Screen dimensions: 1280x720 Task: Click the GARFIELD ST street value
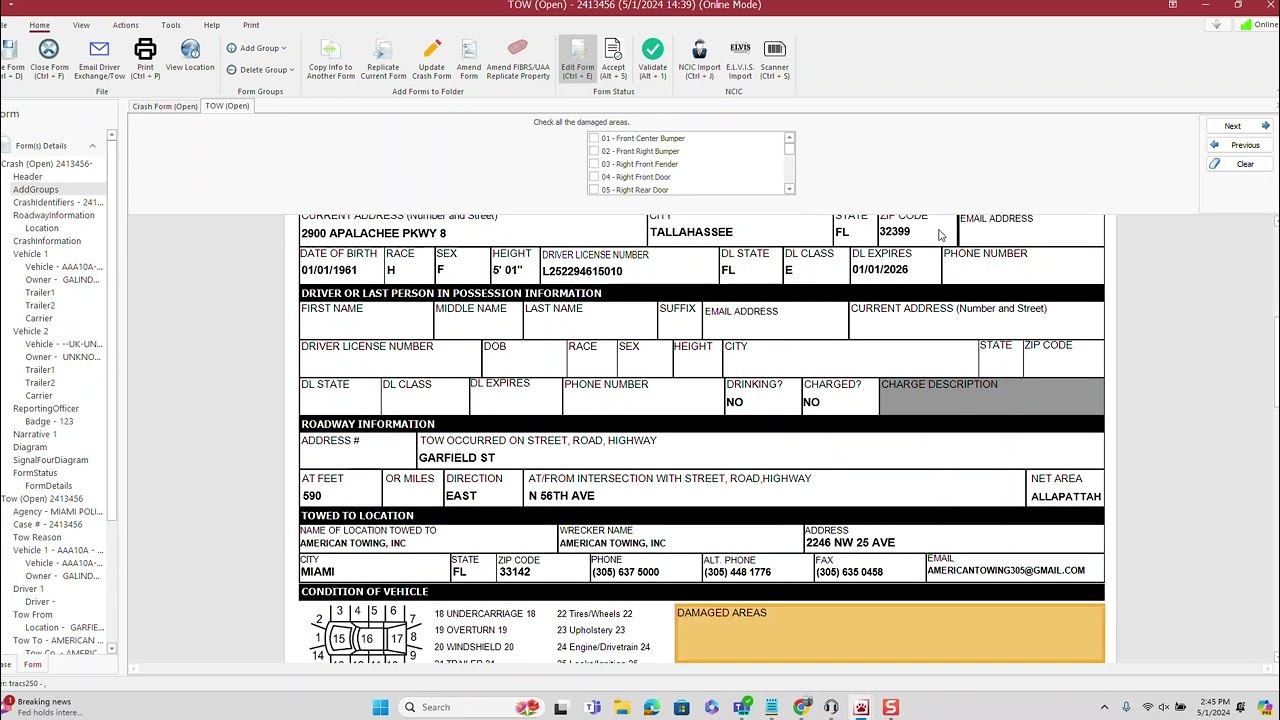tap(457, 458)
